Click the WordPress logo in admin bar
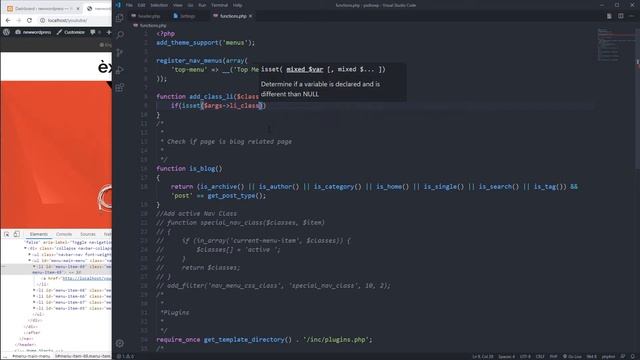This screenshot has height=360, width=640. point(7,32)
